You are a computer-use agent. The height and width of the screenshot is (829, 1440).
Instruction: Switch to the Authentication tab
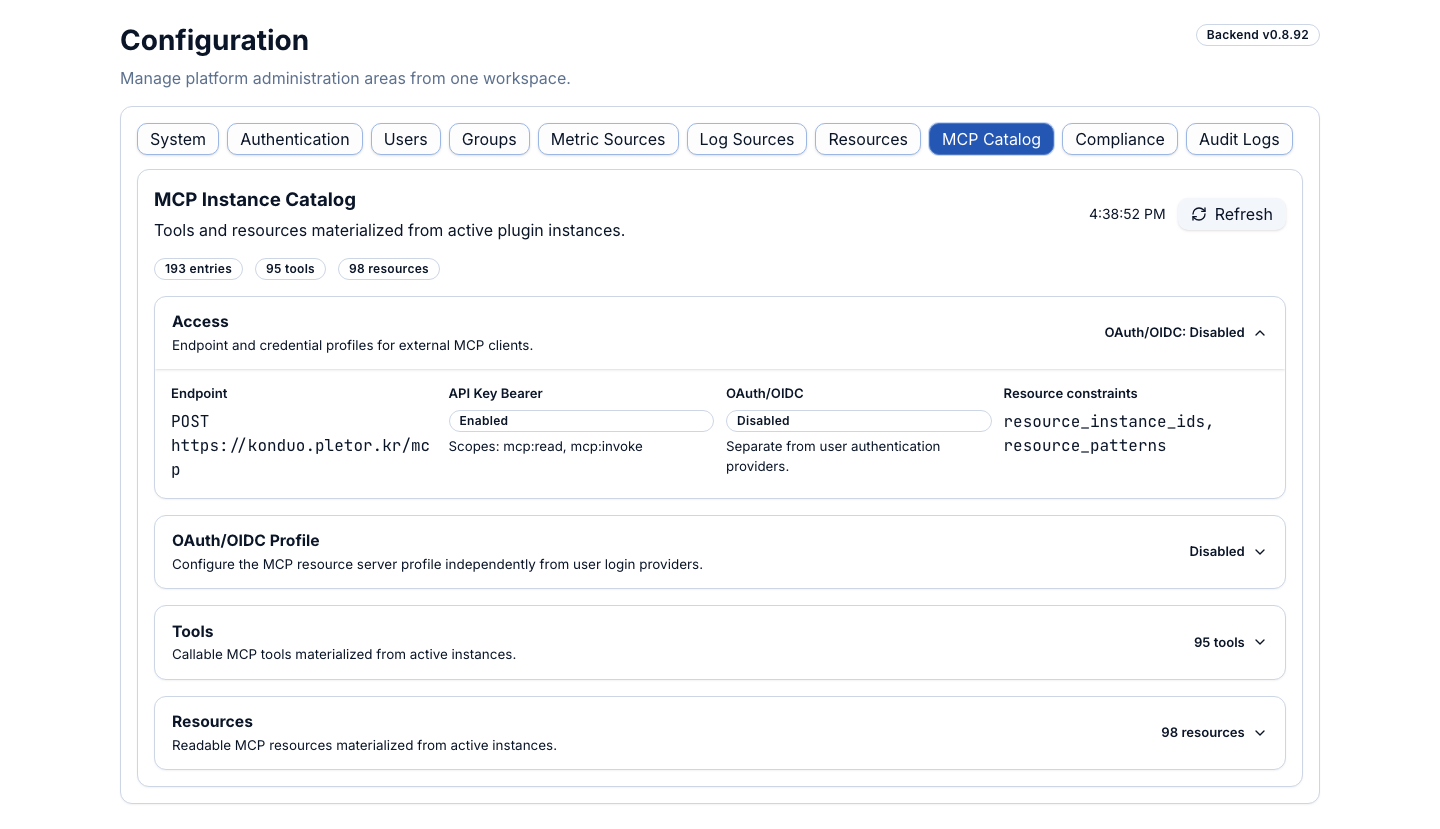click(295, 139)
